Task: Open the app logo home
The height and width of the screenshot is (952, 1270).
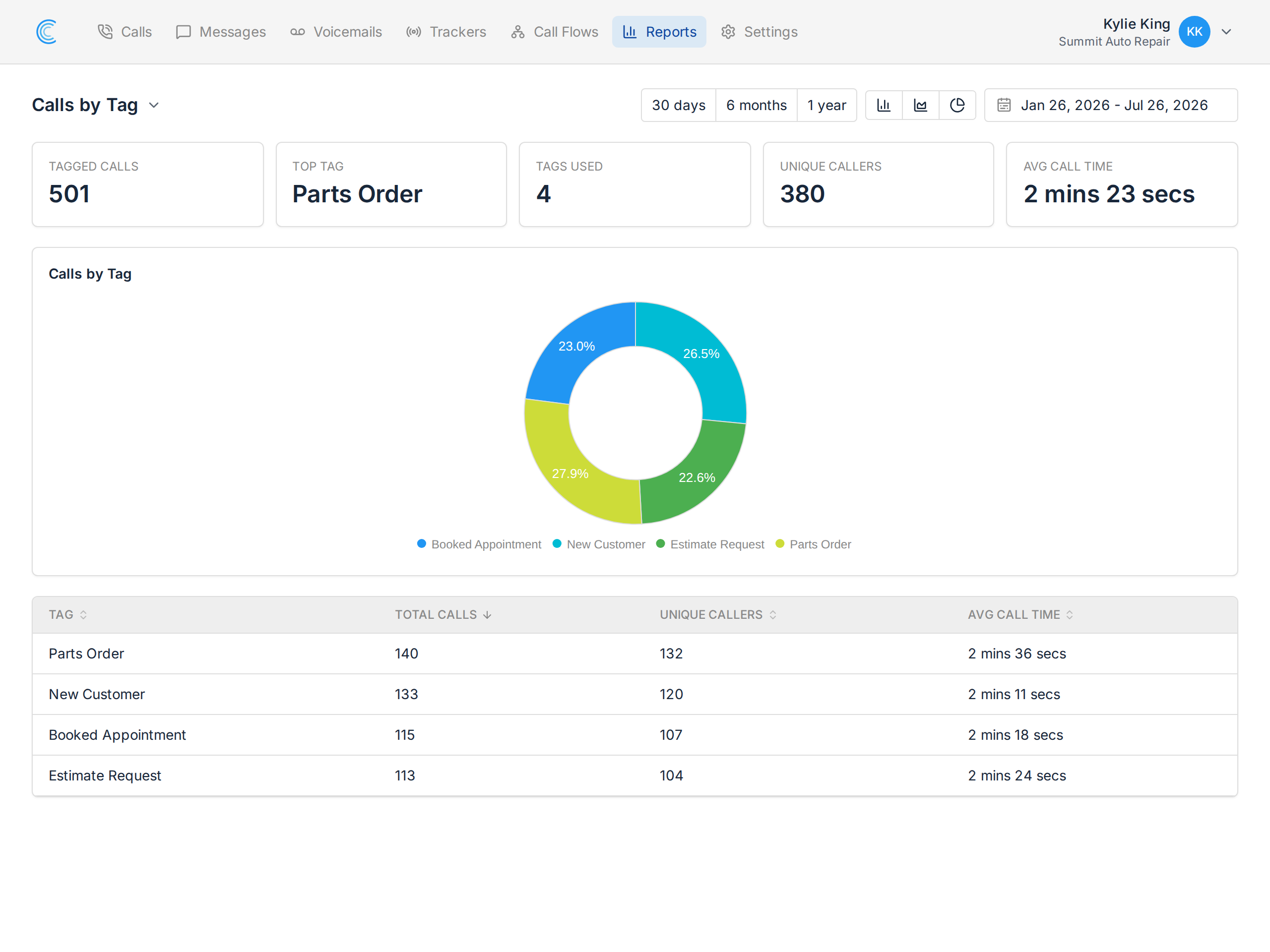Action: tap(47, 32)
